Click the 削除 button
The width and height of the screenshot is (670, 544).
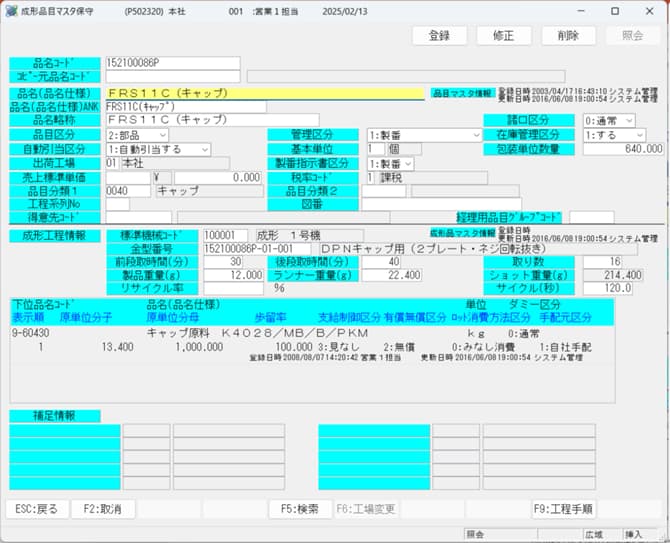point(568,35)
